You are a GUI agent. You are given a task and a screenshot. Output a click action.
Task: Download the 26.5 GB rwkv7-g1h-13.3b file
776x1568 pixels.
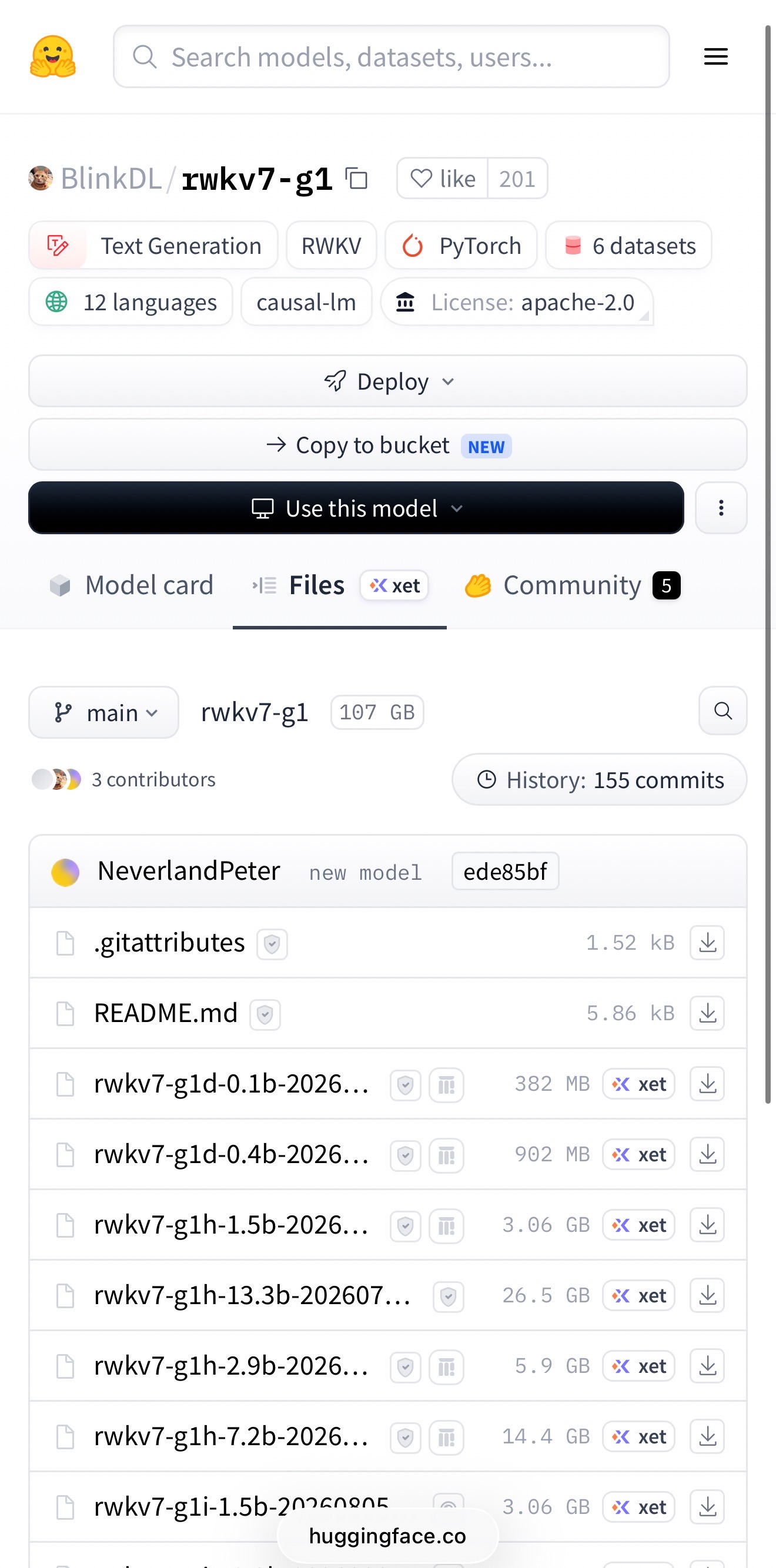point(707,1296)
